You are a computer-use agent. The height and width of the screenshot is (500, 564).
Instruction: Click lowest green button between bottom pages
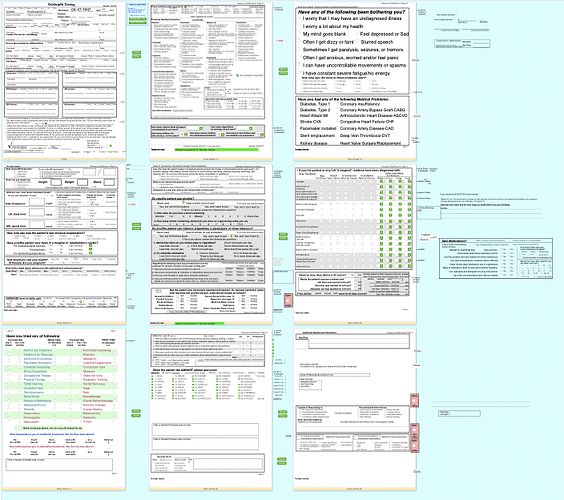pyautogui.click(x=282, y=463)
